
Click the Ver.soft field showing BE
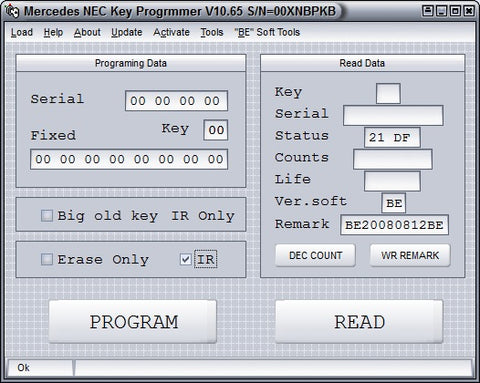(x=394, y=203)
